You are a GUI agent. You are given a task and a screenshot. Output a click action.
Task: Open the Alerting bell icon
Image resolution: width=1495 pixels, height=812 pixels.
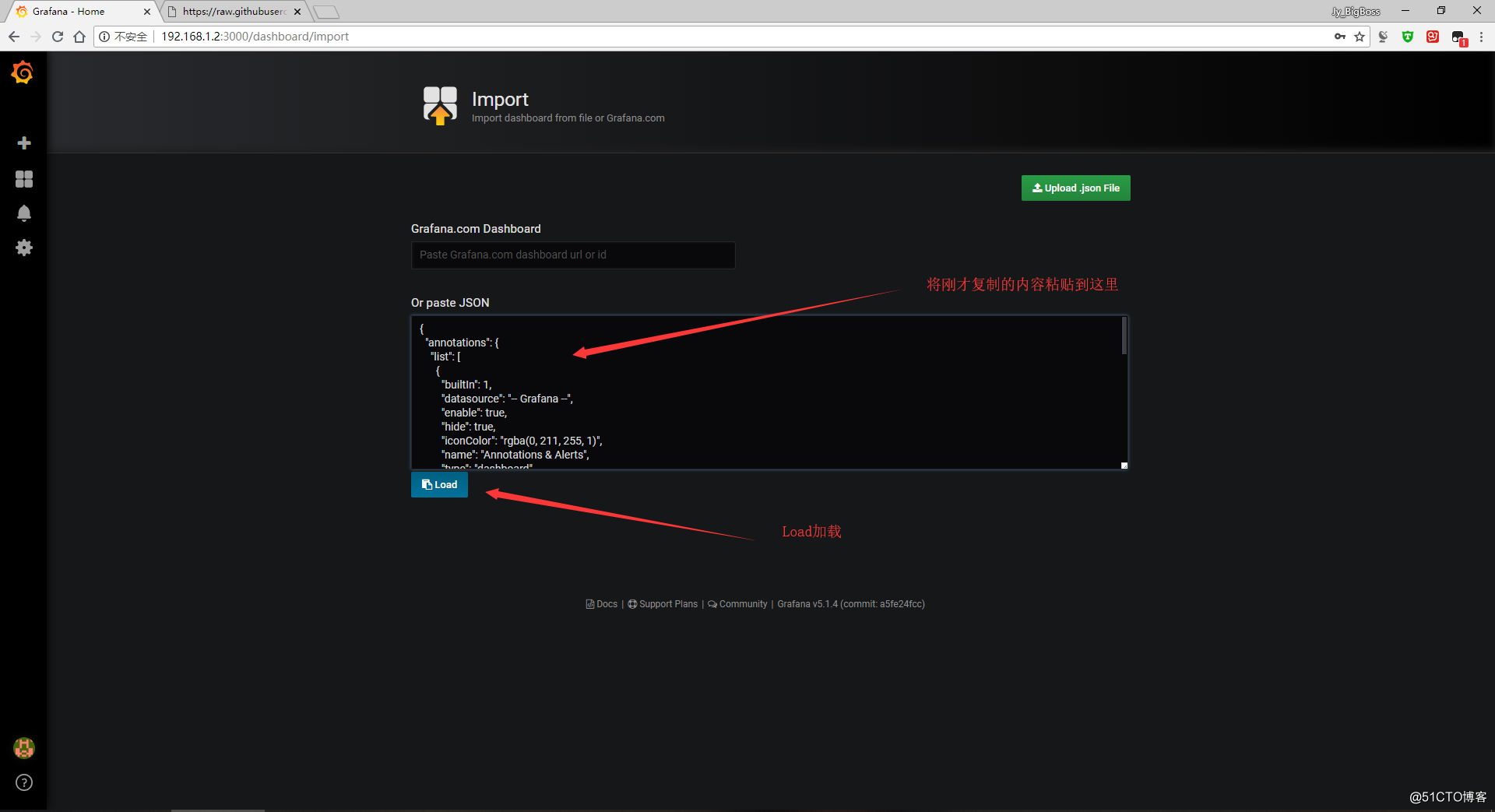click(x=24, y=213)
